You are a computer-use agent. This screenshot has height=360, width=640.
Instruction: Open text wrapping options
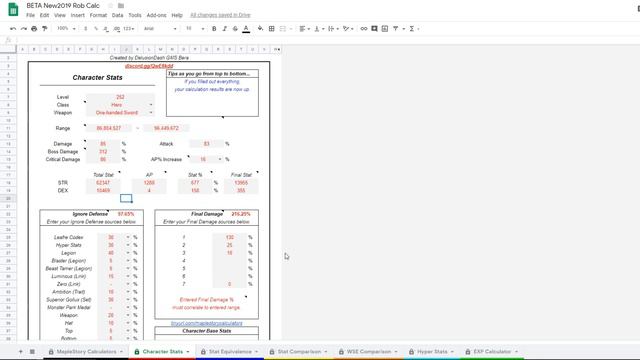tap(333, 29)
